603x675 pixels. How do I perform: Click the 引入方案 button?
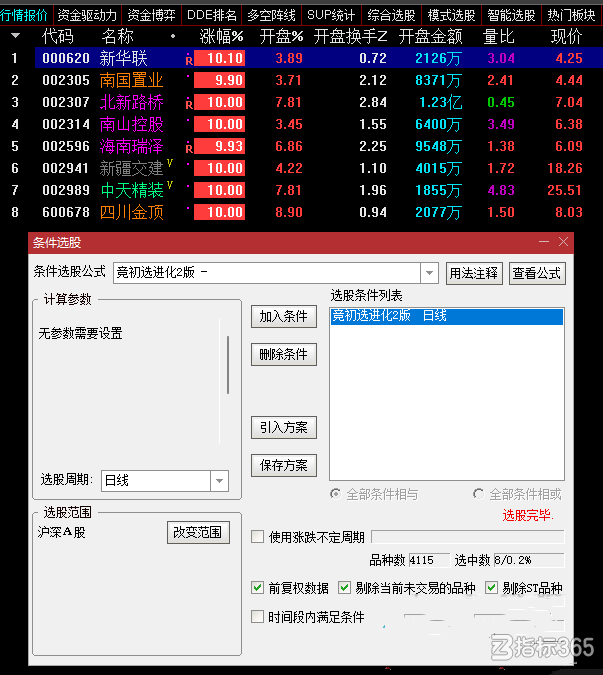pyautogui.click(x=284, y=427)
